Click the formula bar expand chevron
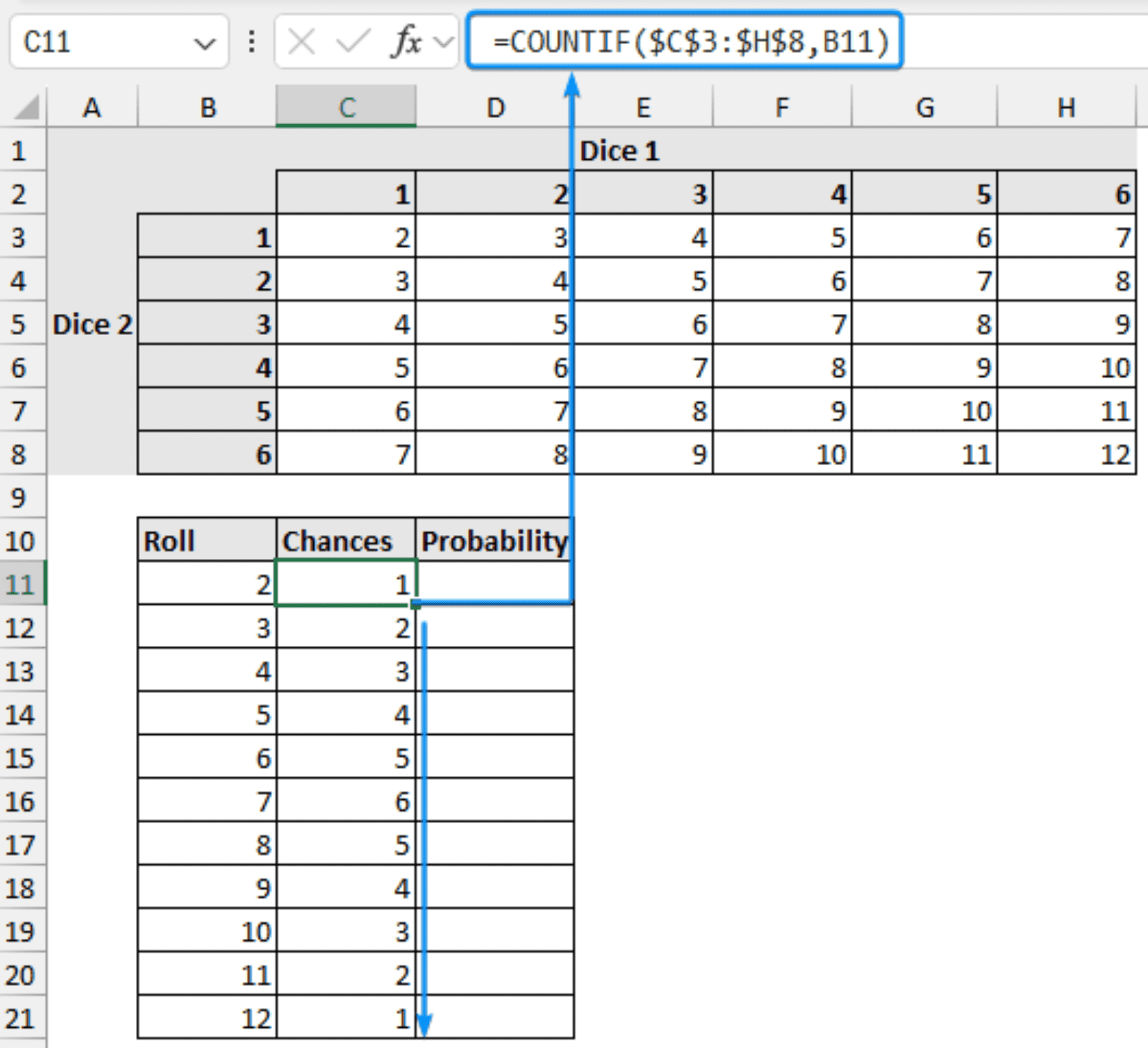This screenshot has width=1148, height=1048. [x=443, y=43]
